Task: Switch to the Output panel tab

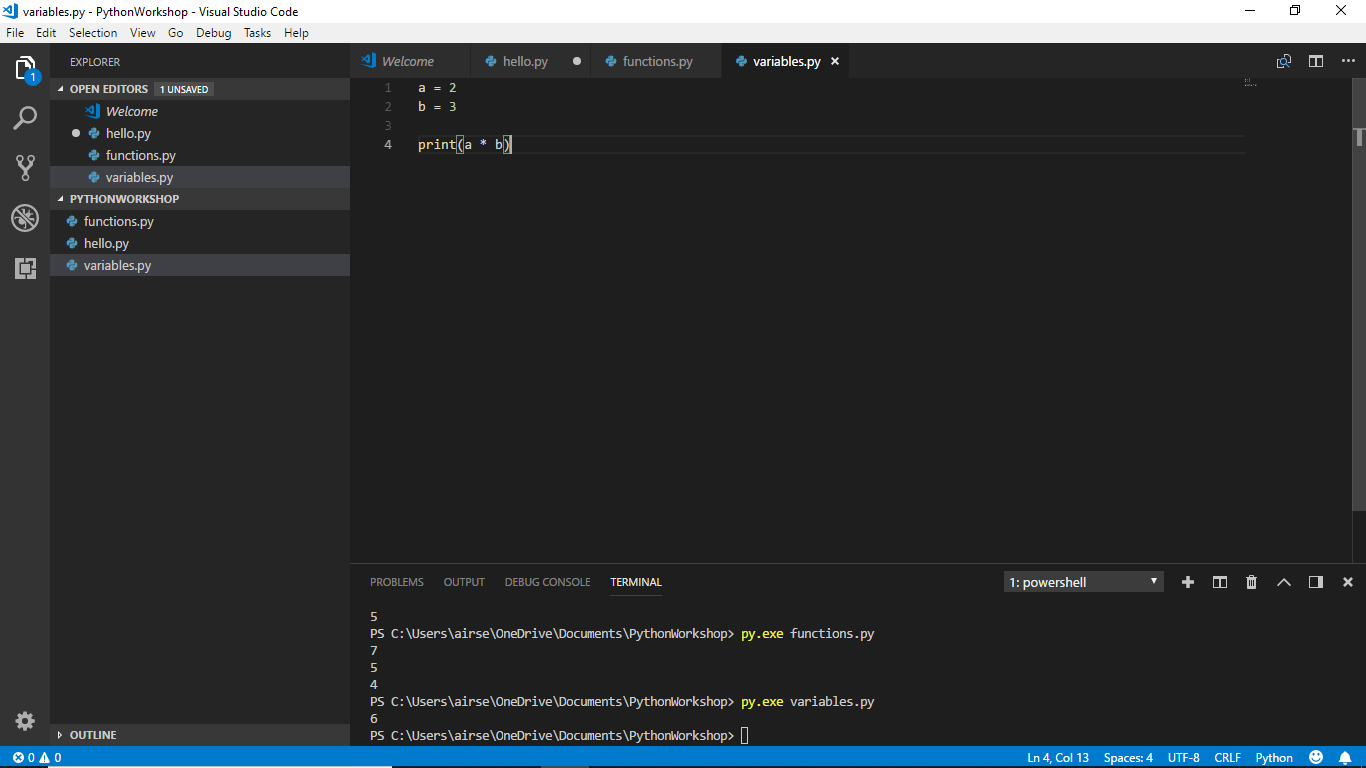Action: pos(464,582)
